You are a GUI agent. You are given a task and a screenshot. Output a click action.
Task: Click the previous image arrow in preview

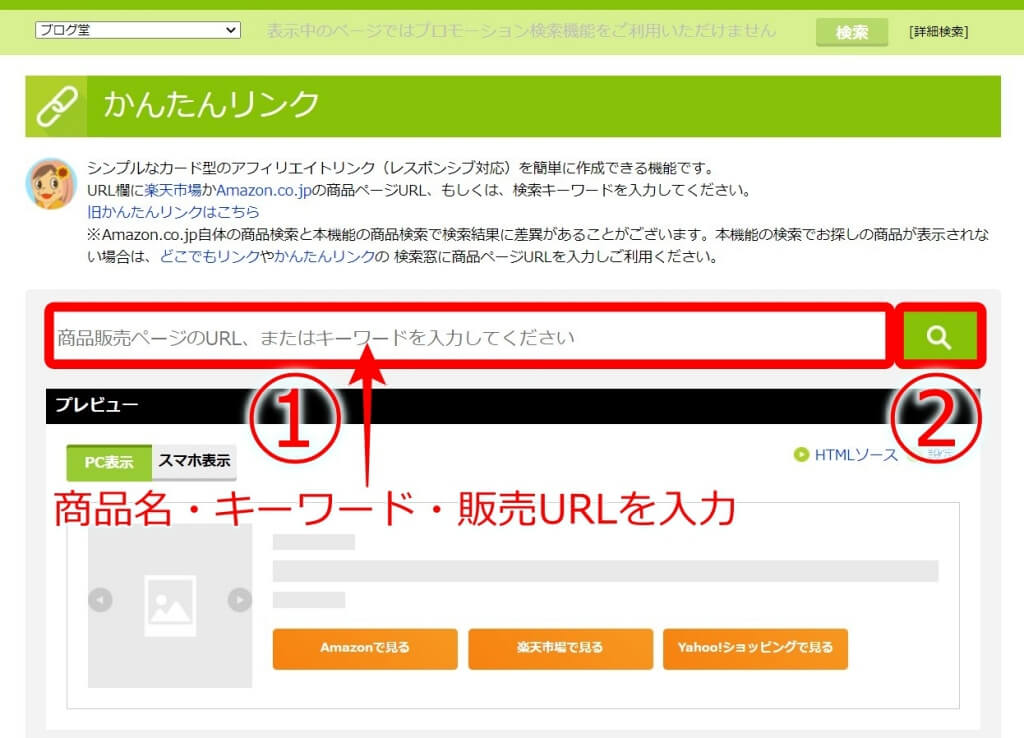coord(101,600)
